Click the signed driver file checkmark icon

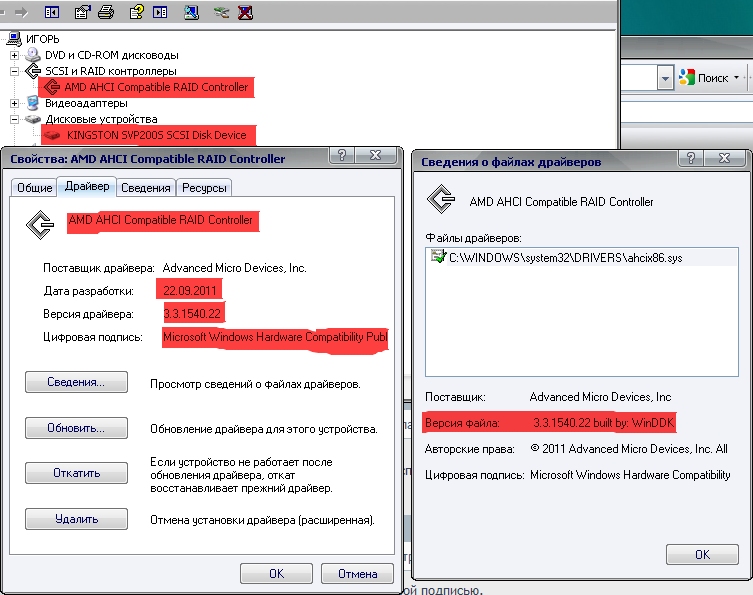[438, 256]
